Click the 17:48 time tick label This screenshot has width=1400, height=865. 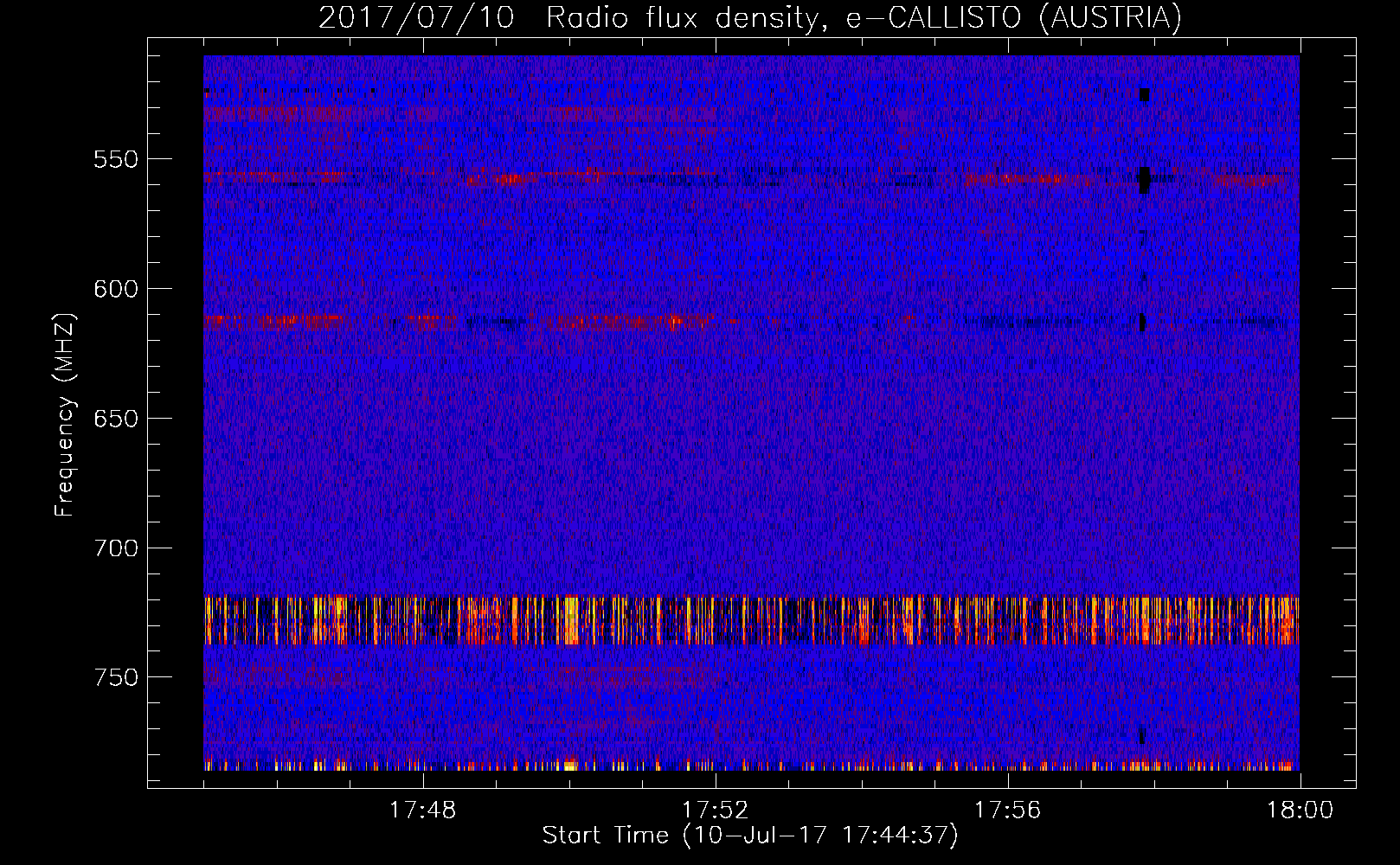coord(423,811)
